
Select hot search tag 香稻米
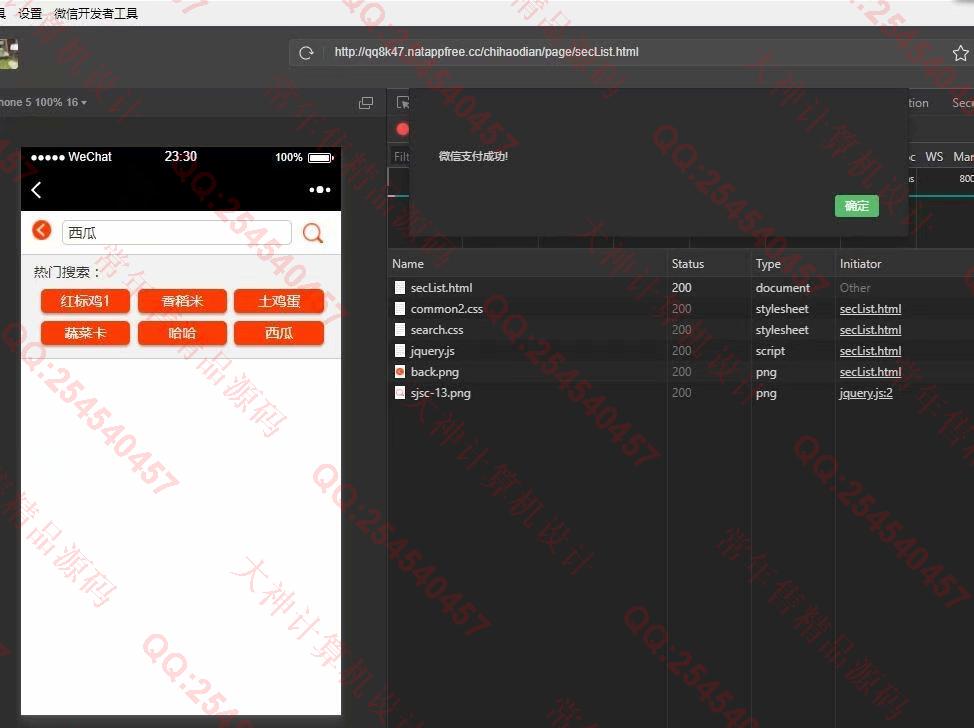pyautogui.click(x=182, y=301)
